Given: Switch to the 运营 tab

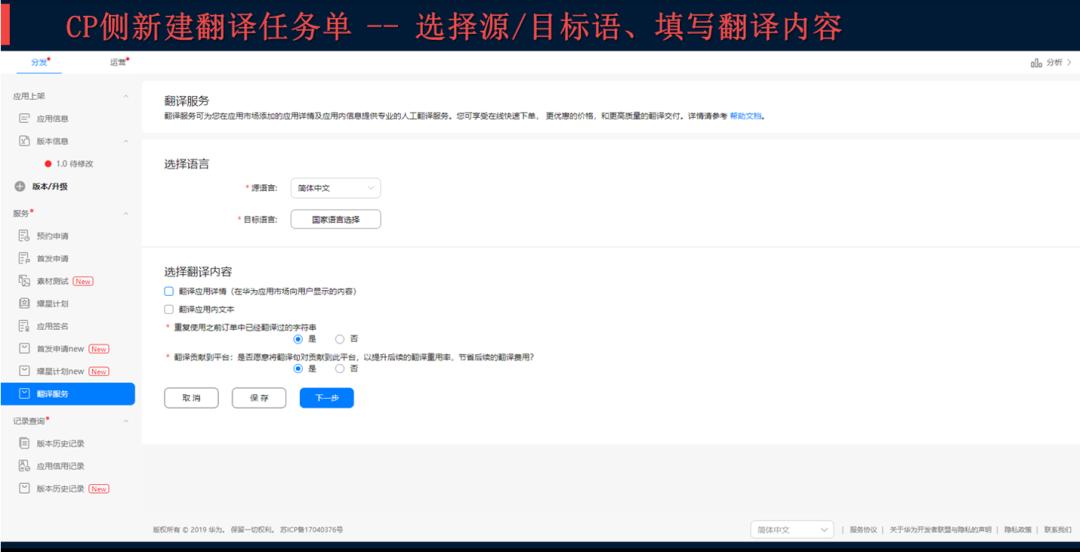Looking at the screenshot, I should (118, 62).
